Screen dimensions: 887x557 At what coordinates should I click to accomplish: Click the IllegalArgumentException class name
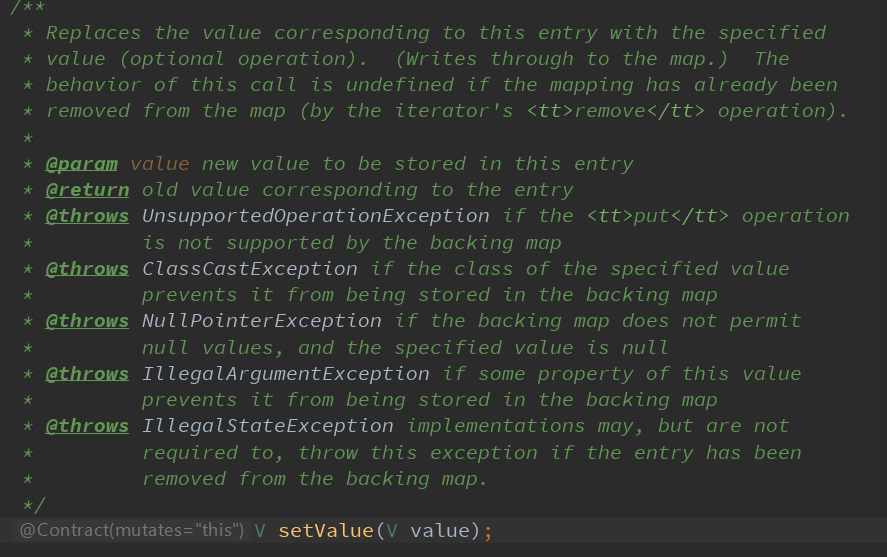point(285,374)
